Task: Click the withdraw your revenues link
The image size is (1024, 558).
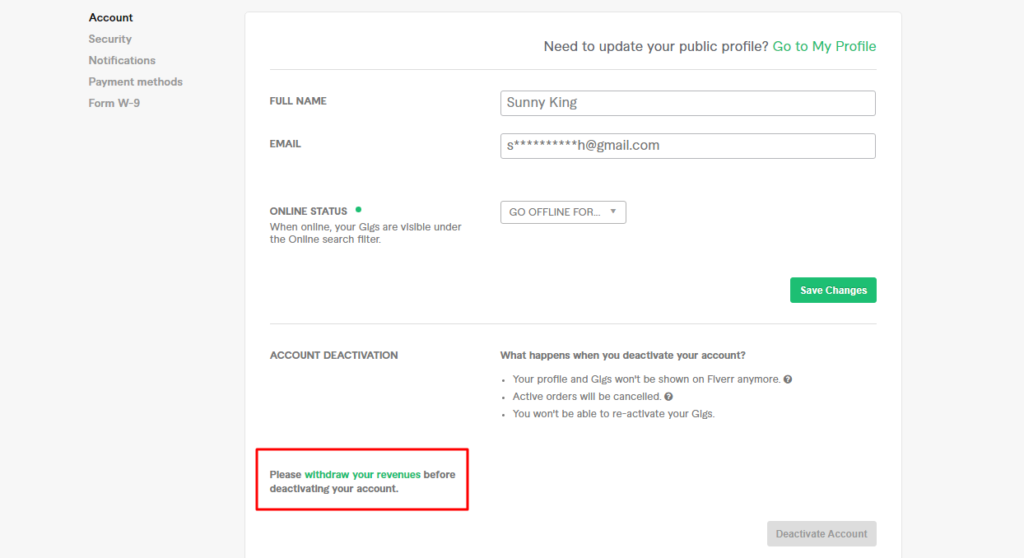Action: pos(362,474)
